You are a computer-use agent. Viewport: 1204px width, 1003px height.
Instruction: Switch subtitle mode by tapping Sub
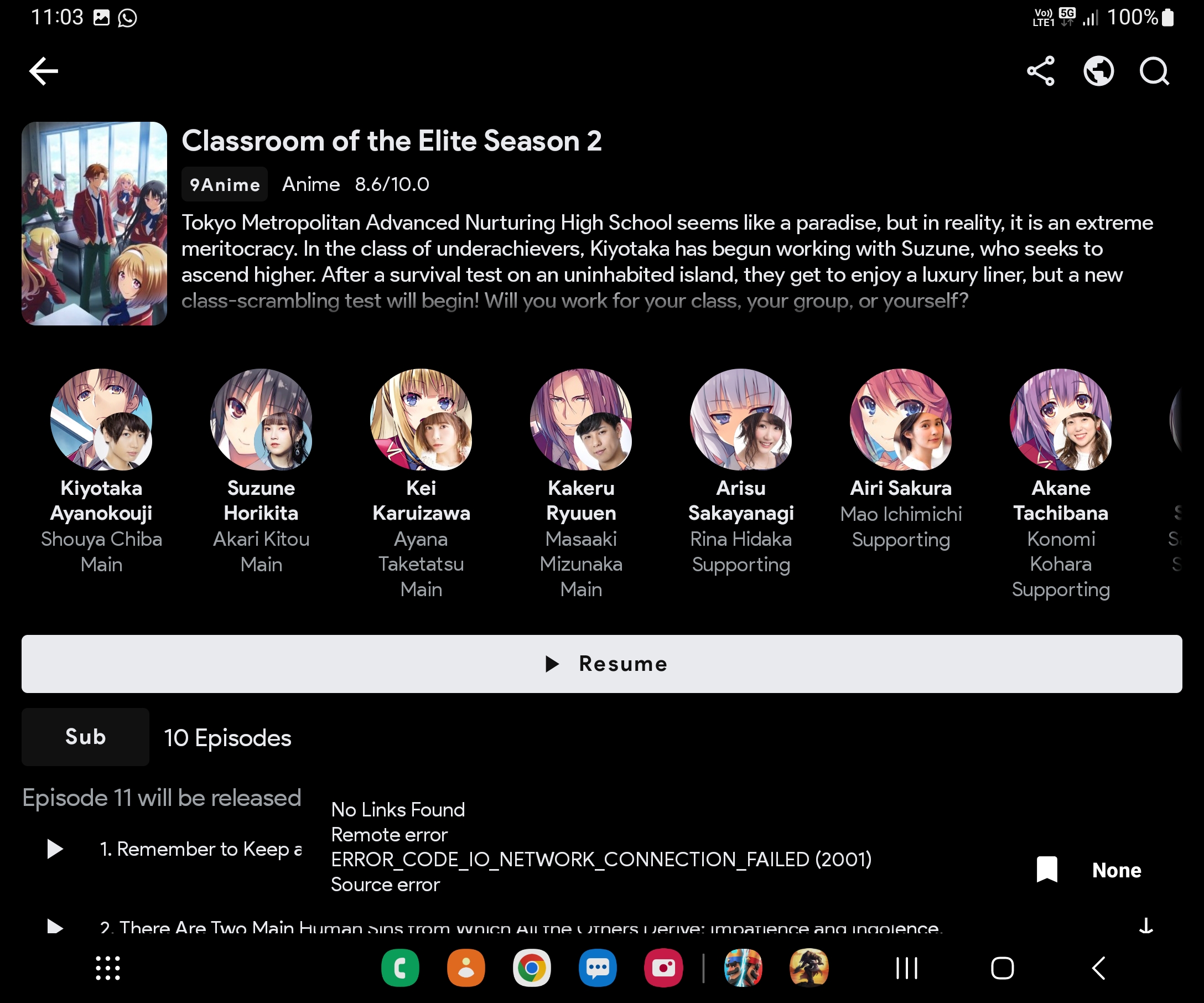click(85, 737)
